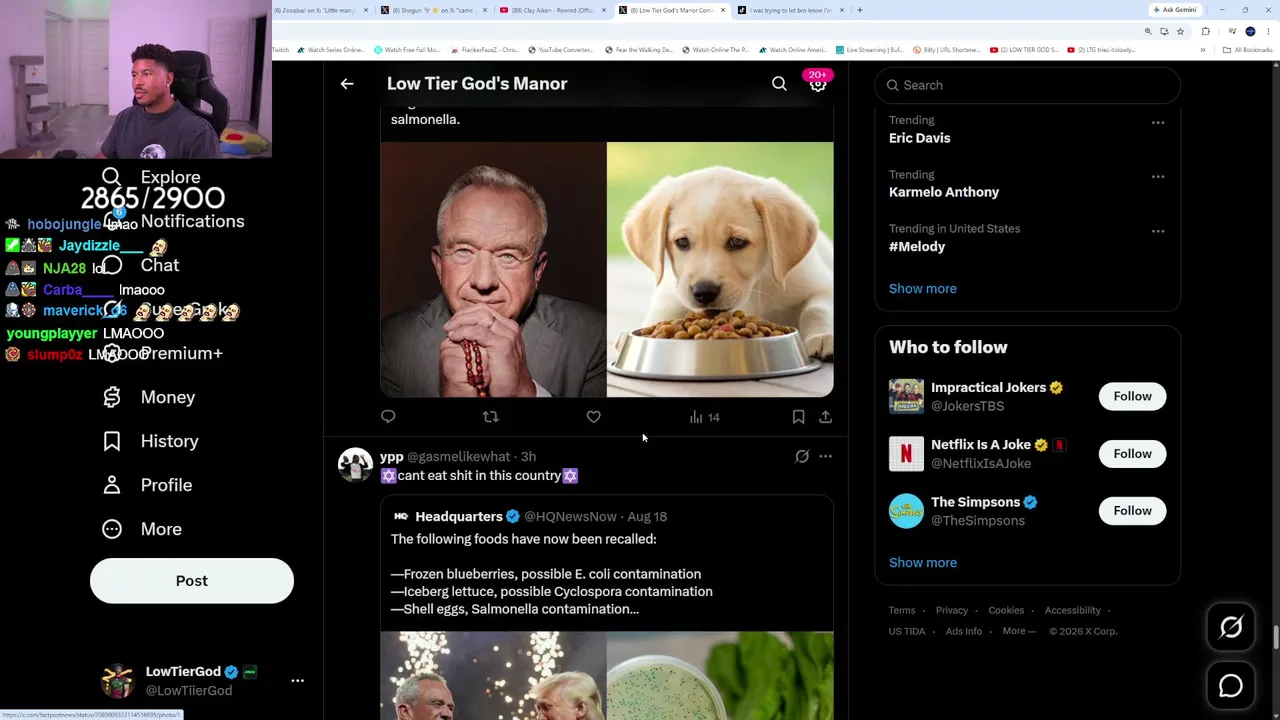Open the Accessibility footer link
The width and height of the screenshot is (1280, 720).
pyautogui.click(x=1072, y=610)
